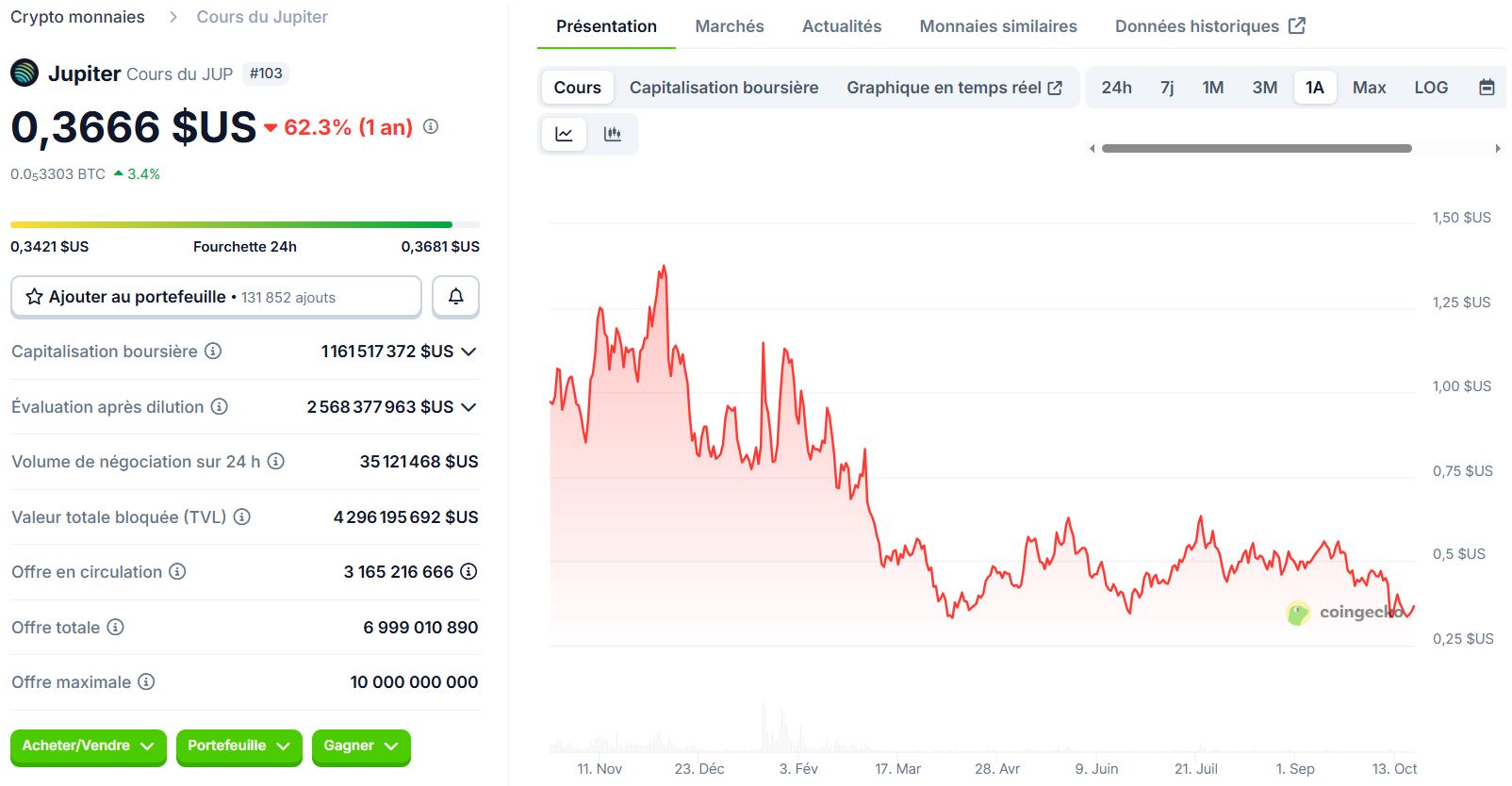Switch to the Marchés tab
The height and width of the screenshot is (786, 1512).
pos(730,26)
